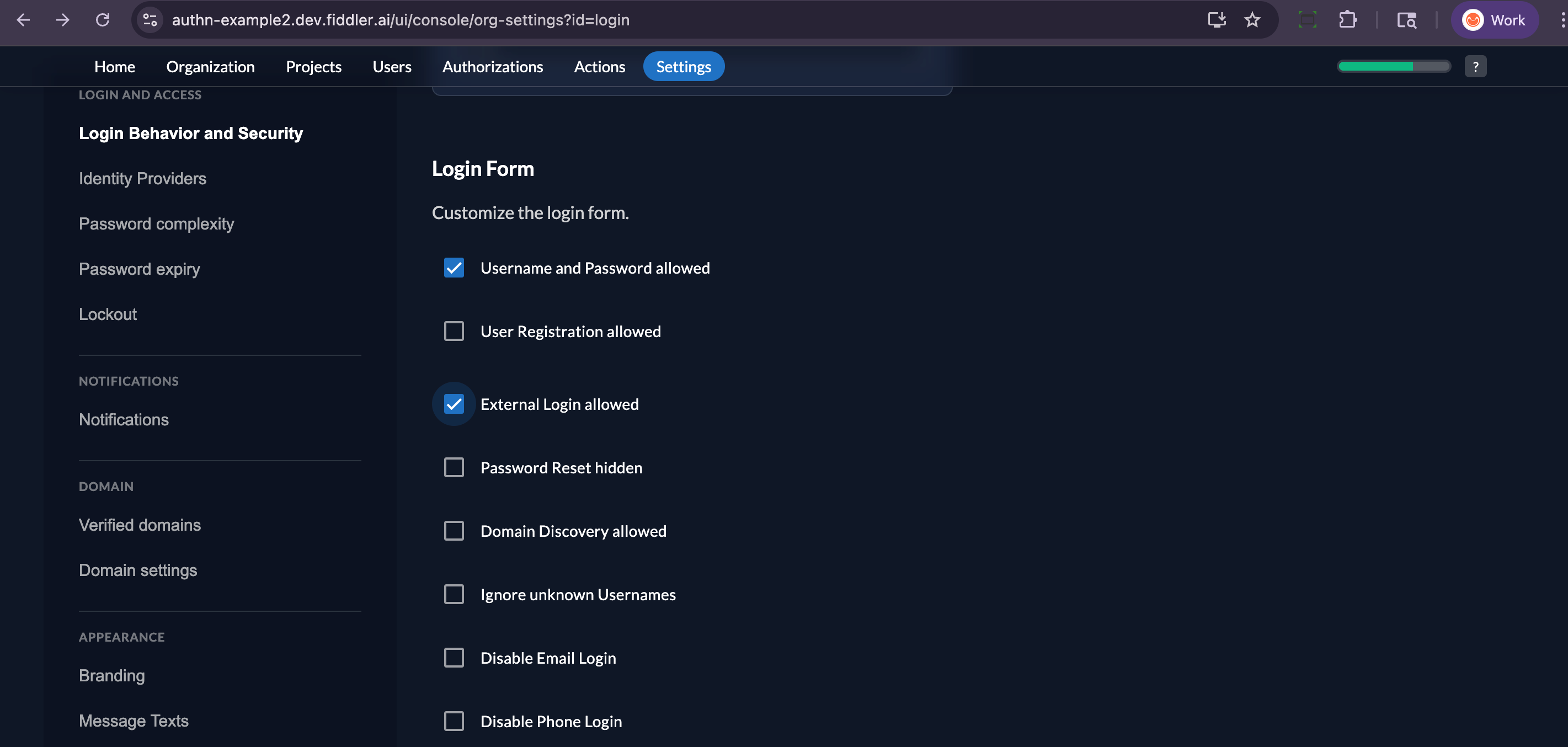The height and width of the screenshot is (747, 1568).
Task: Click the green progress bar
Action: [x=1394, y=66]
